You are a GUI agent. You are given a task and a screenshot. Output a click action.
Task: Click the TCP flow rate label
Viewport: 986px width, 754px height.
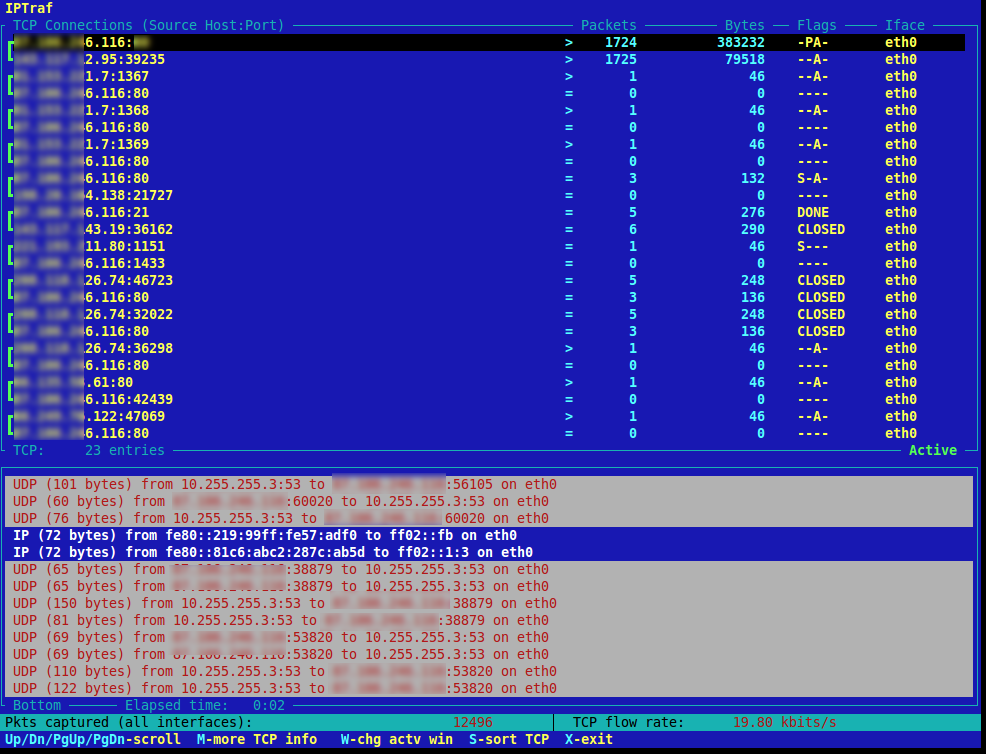pos(628,722)
